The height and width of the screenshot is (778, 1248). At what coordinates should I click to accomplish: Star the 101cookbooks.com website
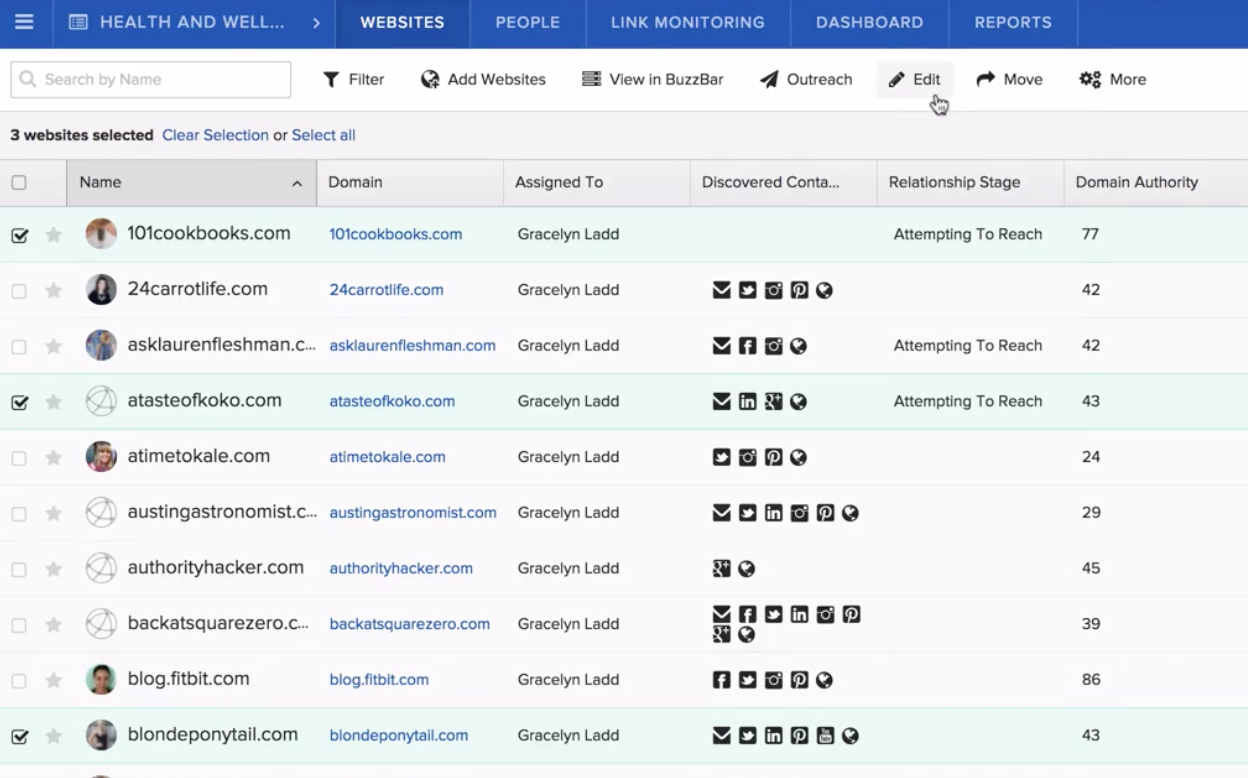(54, 234)
